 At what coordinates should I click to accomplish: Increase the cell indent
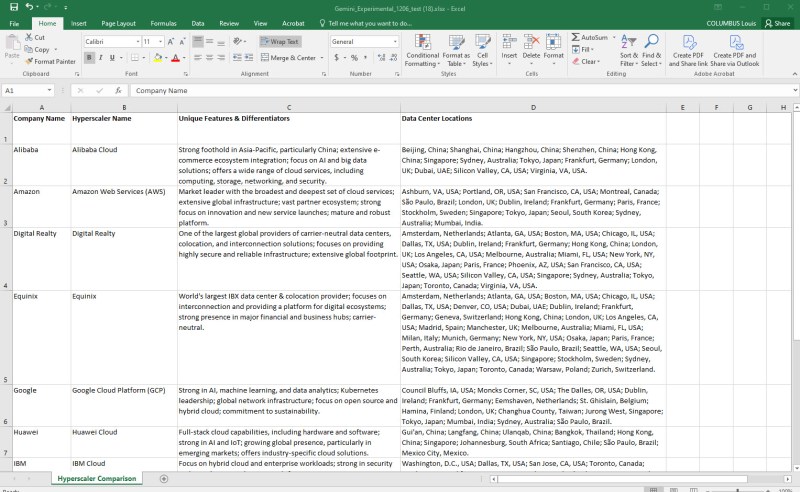248,58
